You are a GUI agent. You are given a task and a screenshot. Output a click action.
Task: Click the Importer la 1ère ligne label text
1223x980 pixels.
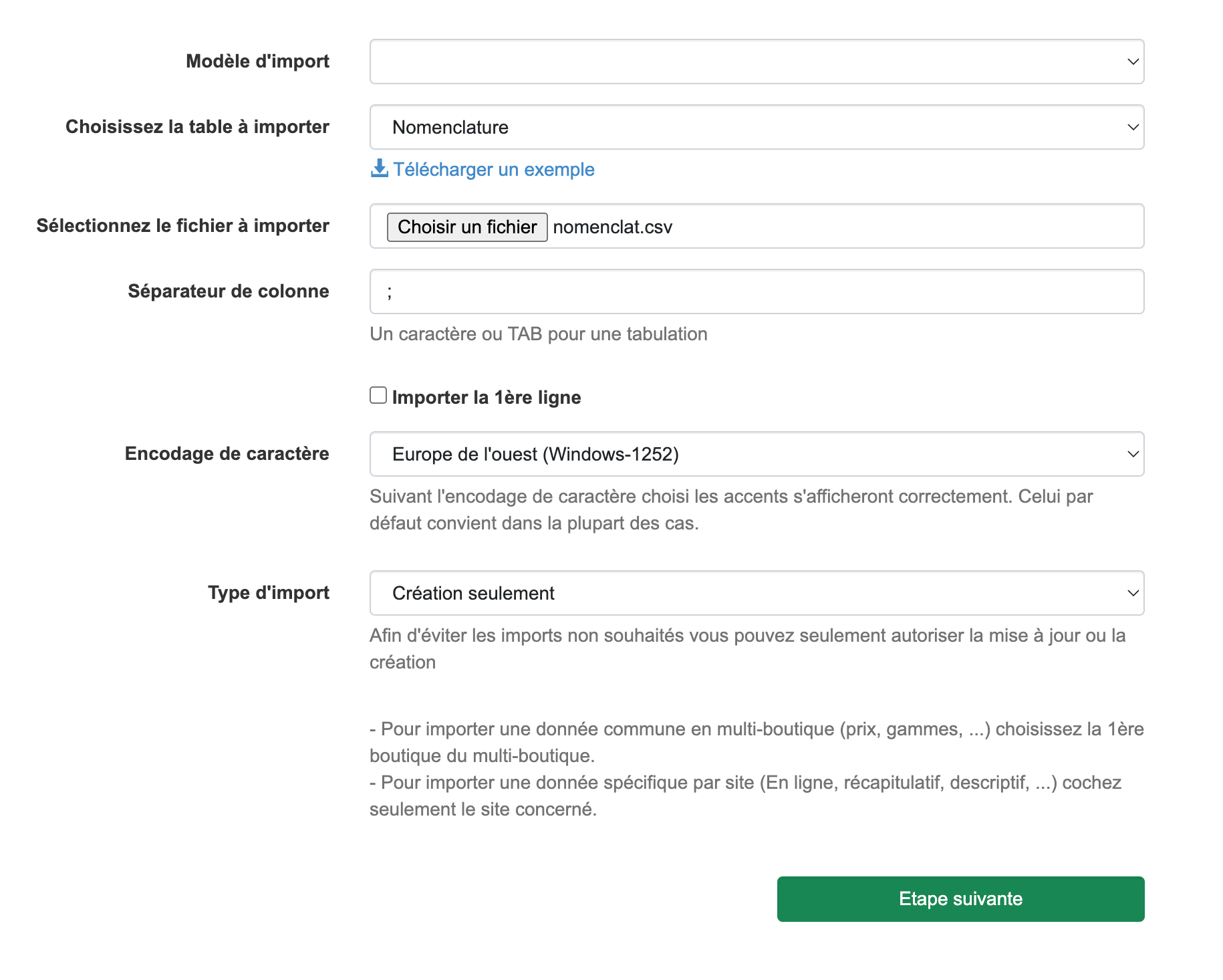coord(486,397)
